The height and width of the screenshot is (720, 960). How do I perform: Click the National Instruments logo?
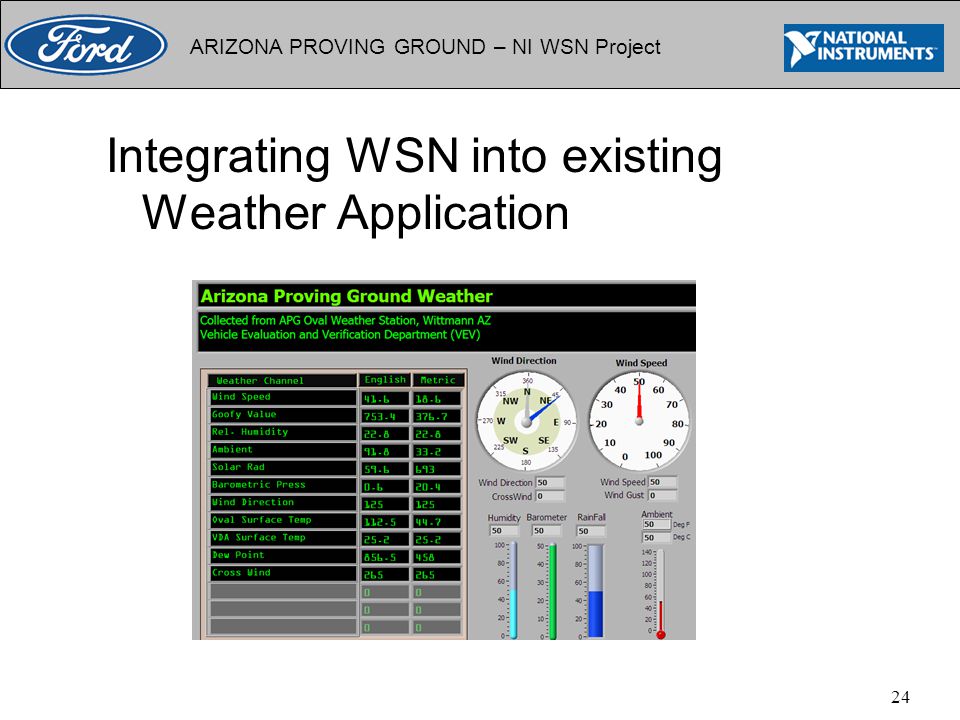click(863, 48)
